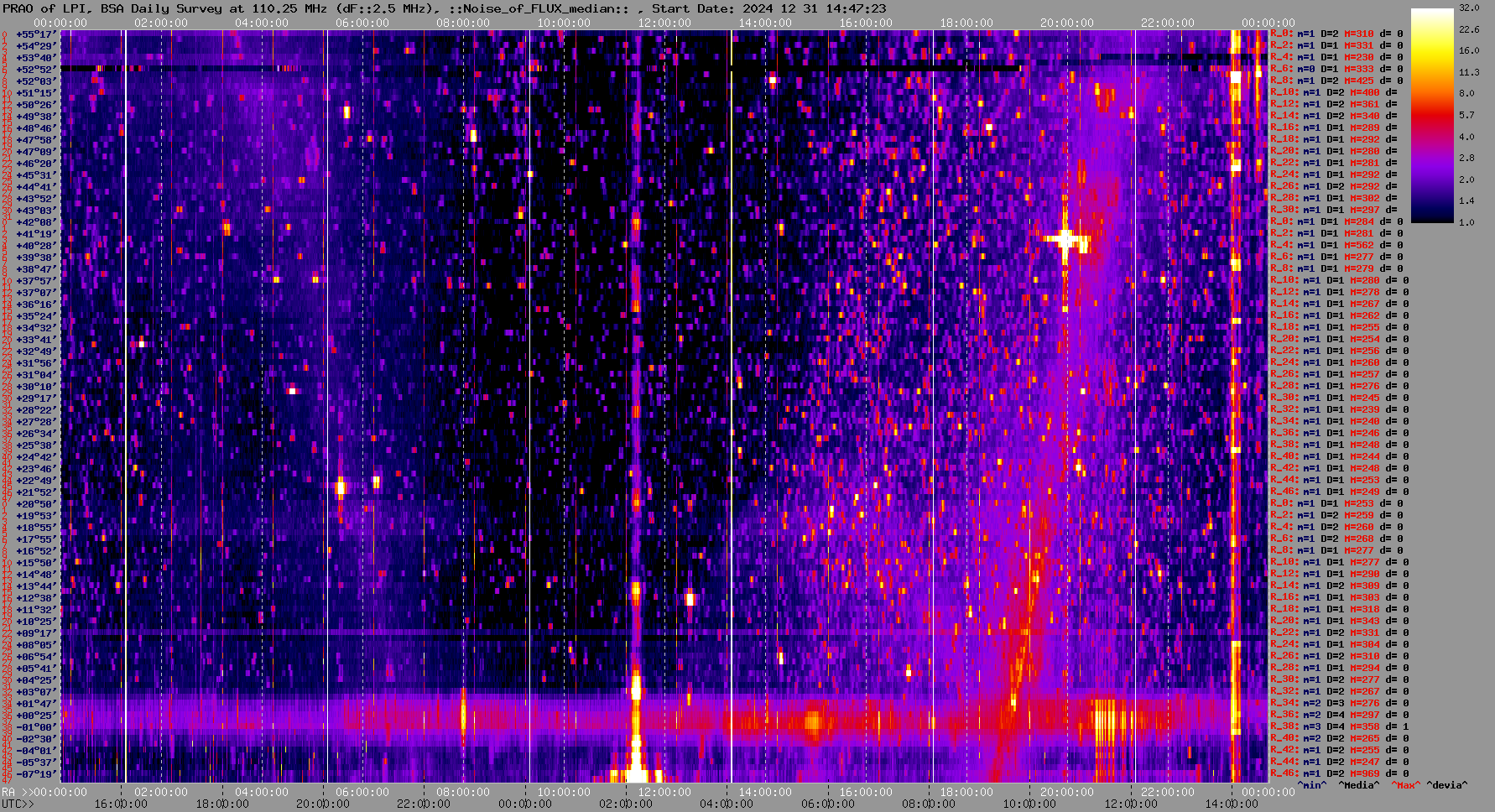Viewport: 1495px width, 812px height.
Task: Click the 22:00:00 tick on the top axis
Action: pos(1168,23)
